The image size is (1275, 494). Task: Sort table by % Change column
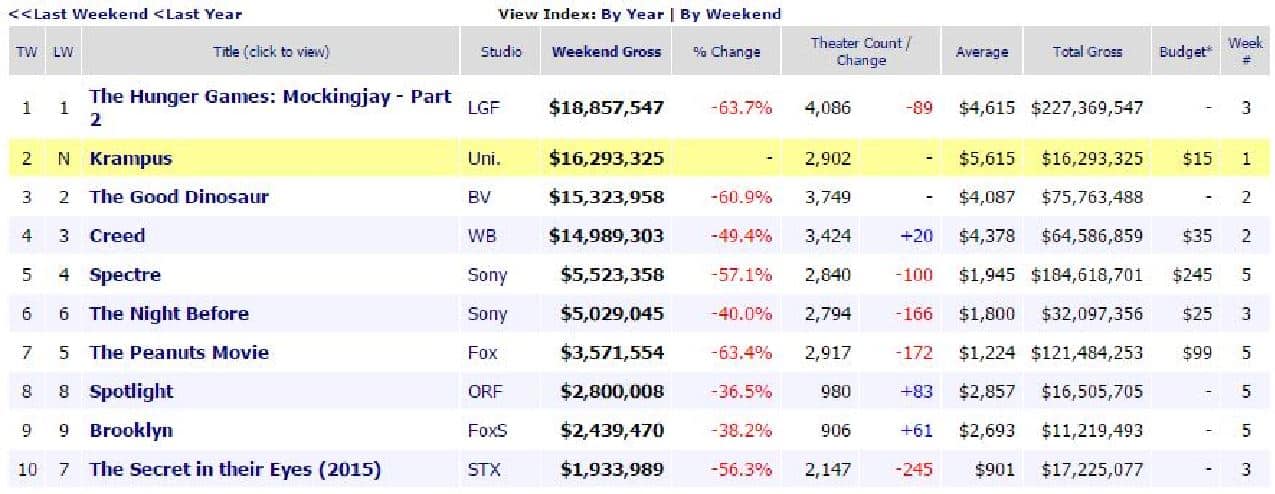(x=726, y=52)
